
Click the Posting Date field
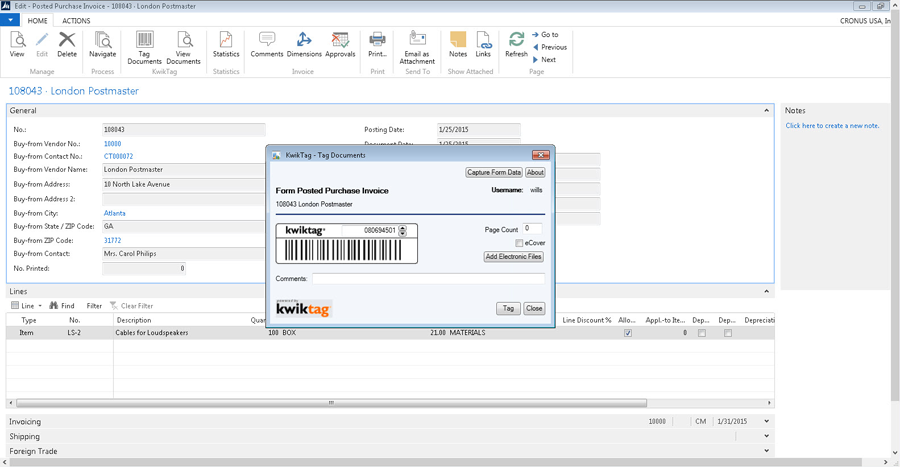[479, 130]
